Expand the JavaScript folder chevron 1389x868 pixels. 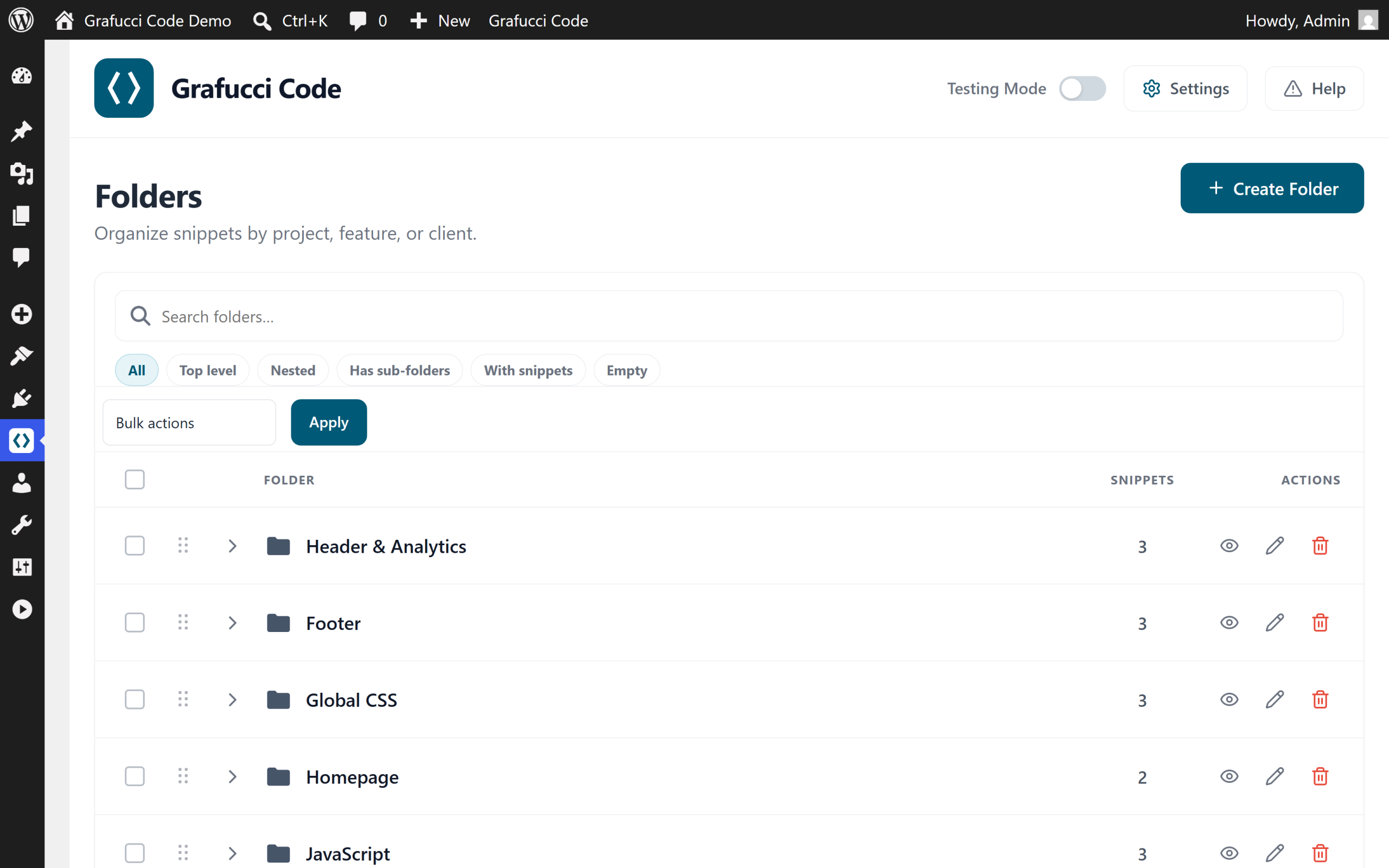[x=232, y=853]
